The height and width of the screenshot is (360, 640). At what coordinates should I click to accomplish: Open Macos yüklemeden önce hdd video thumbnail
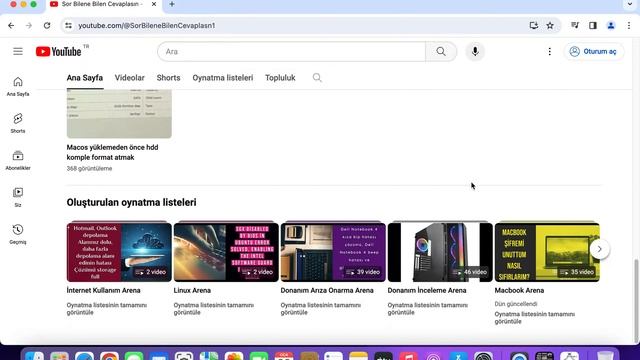[119, 114]
